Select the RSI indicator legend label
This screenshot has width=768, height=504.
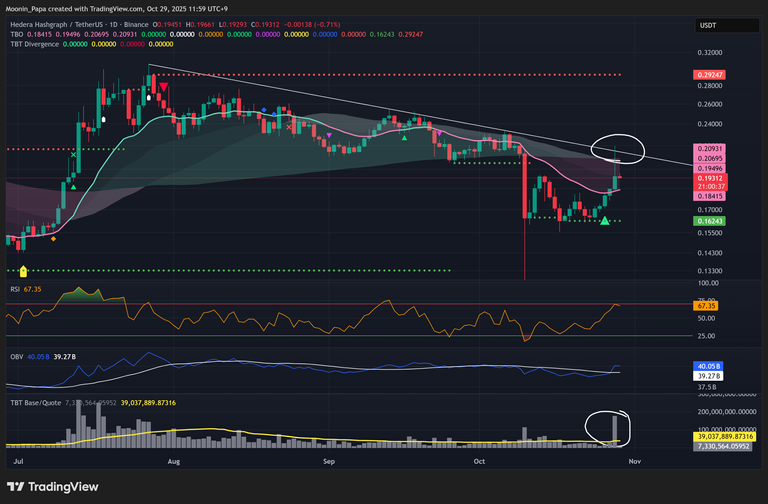click(x=13, y=290)
